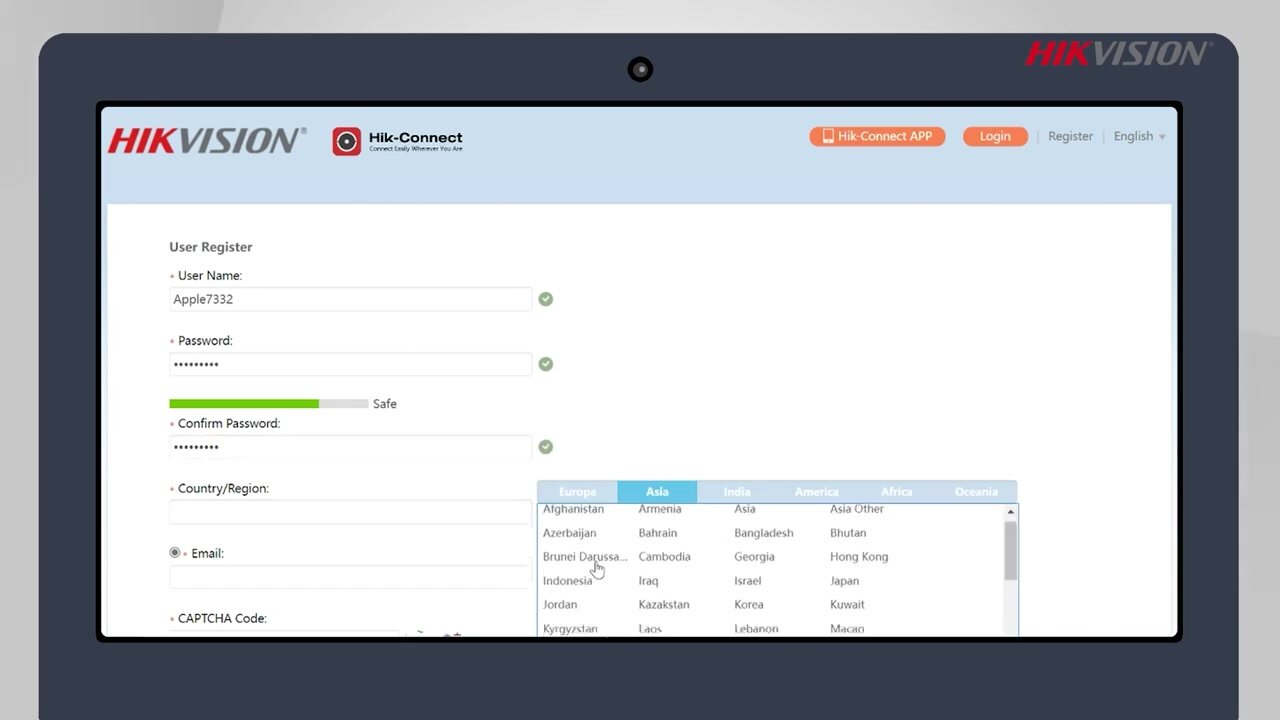Click the Email input field
Screen dimensions: 1280x720
[350, 577]
